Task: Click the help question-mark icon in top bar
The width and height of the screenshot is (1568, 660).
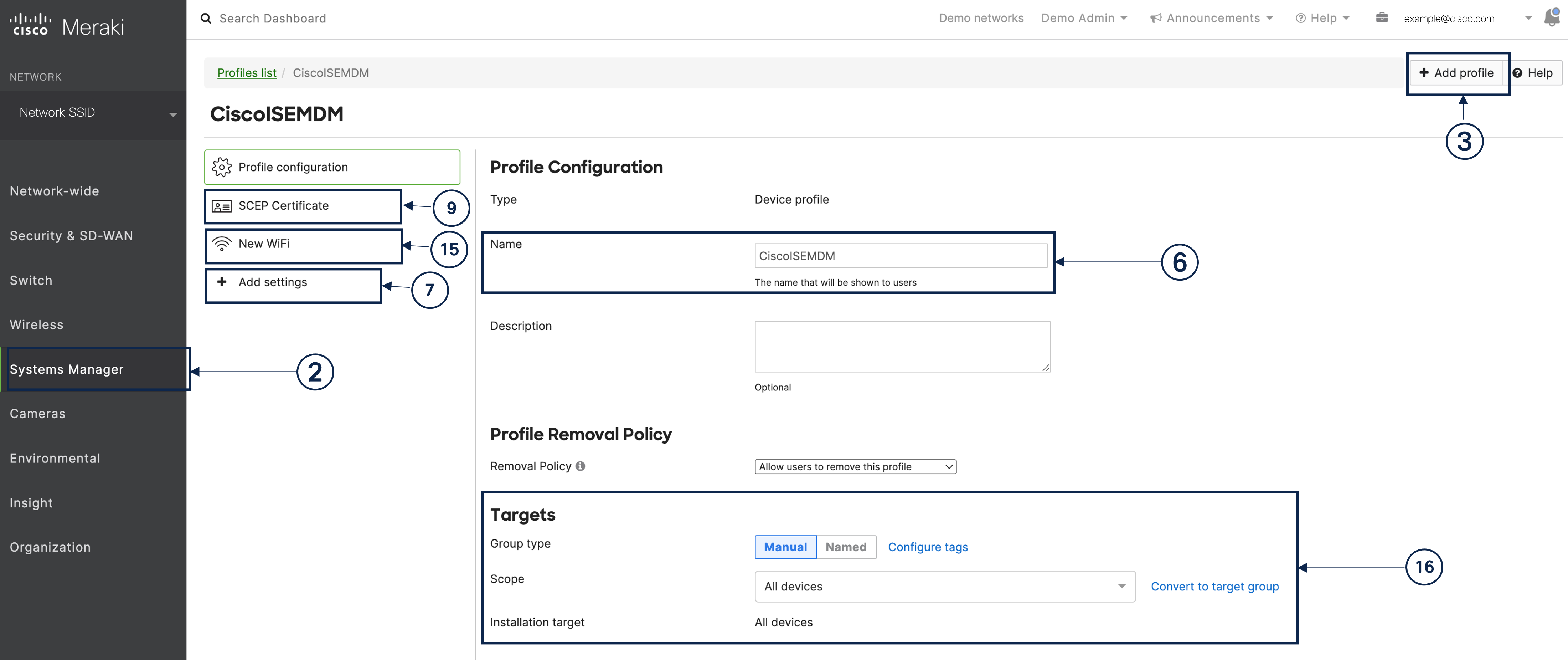Action: pos(1300,18)
